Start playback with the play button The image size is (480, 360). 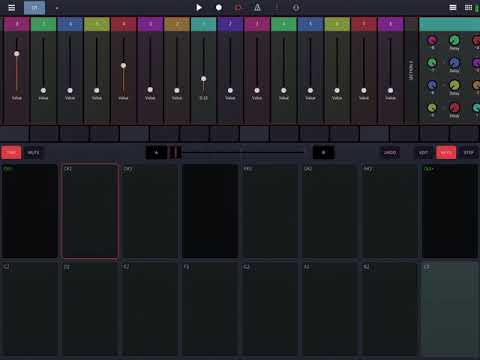coord(199,7)
